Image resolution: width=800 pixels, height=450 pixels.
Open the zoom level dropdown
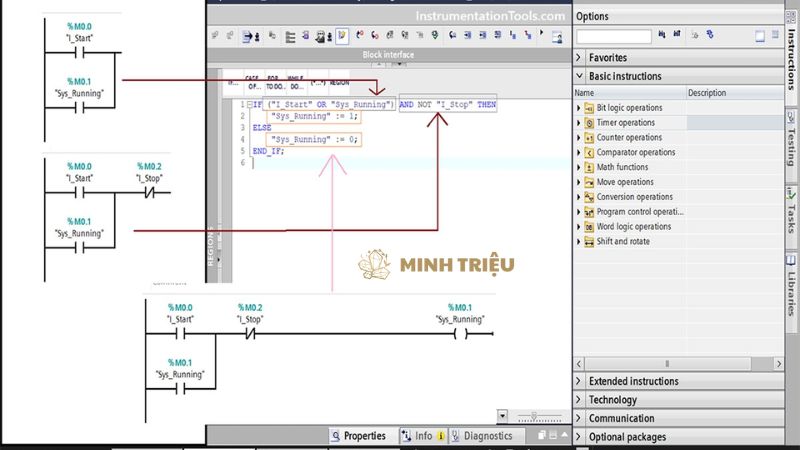502,416
